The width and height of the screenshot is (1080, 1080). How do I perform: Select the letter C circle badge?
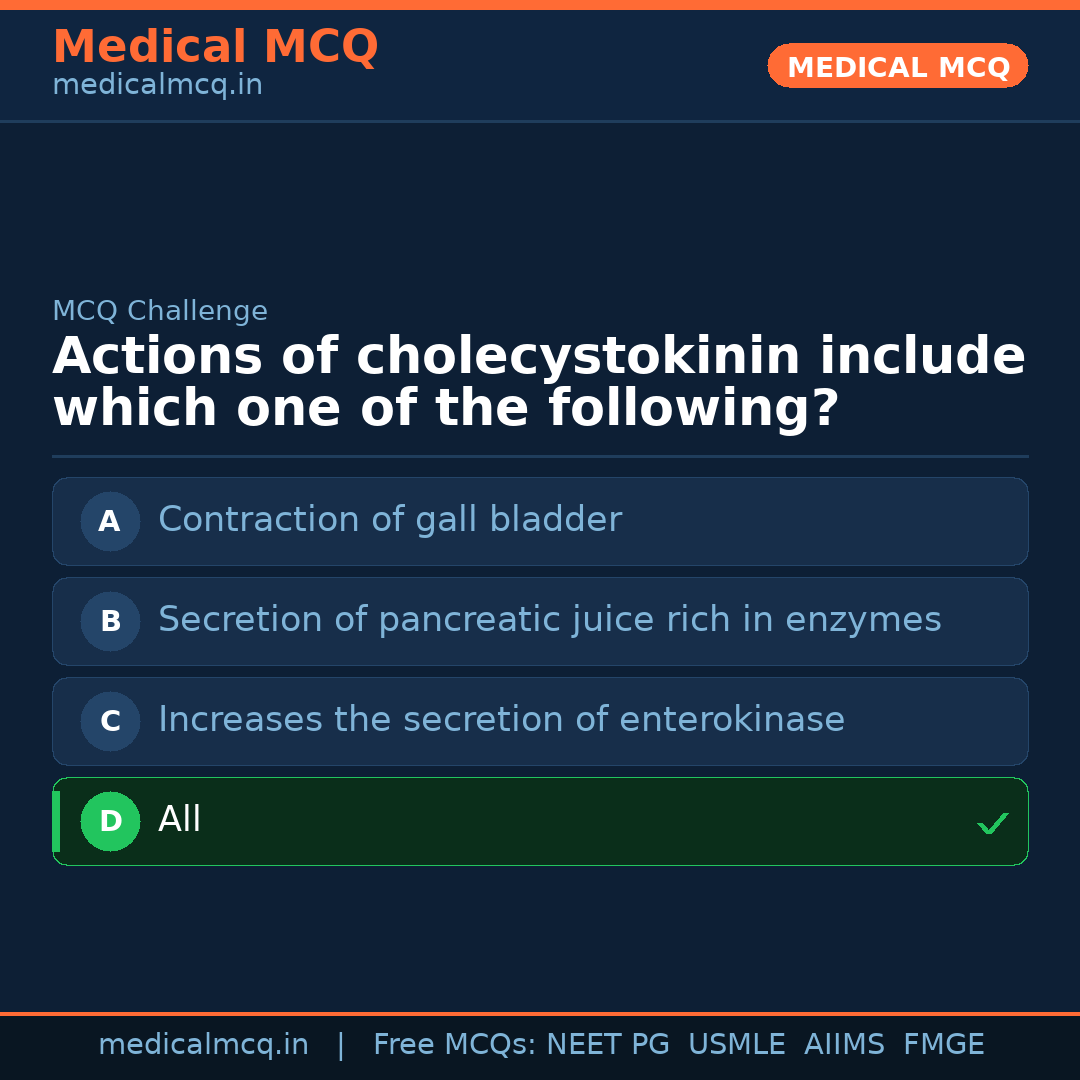pos(110,721)
